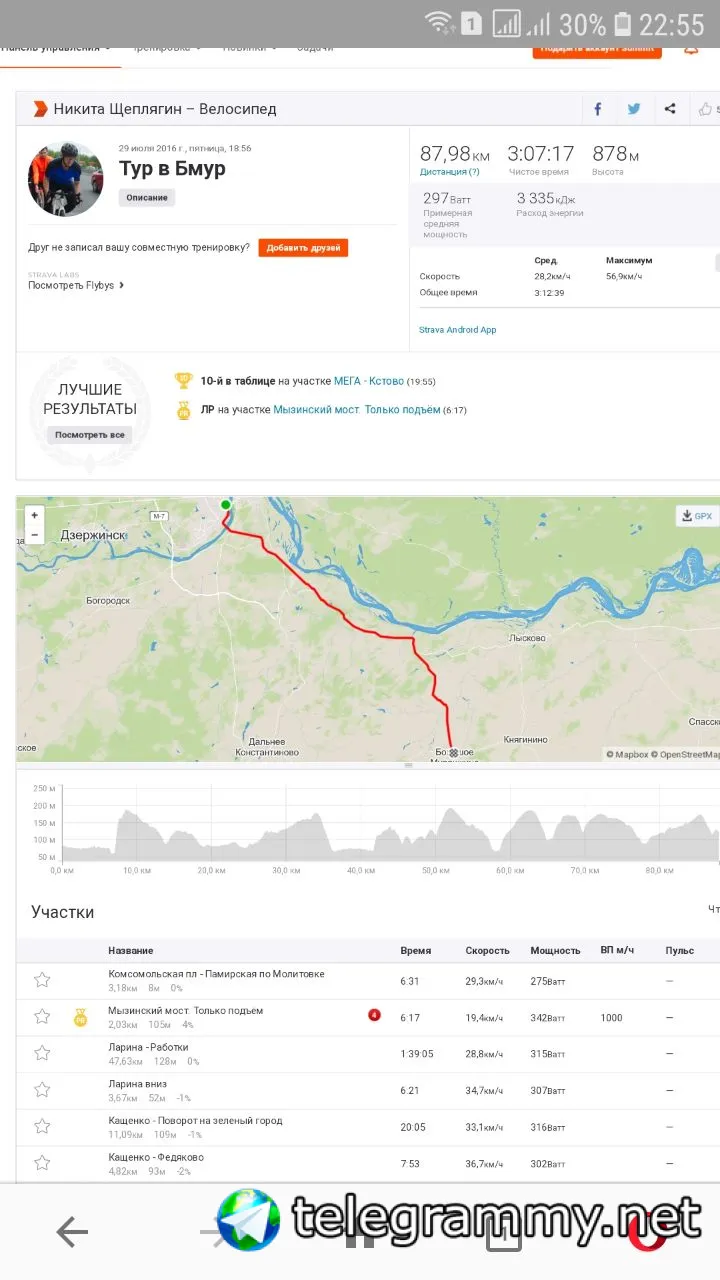Viewport: 720px width, 1280px height.
Task: Click the share icon
Action: coord(670,109)
